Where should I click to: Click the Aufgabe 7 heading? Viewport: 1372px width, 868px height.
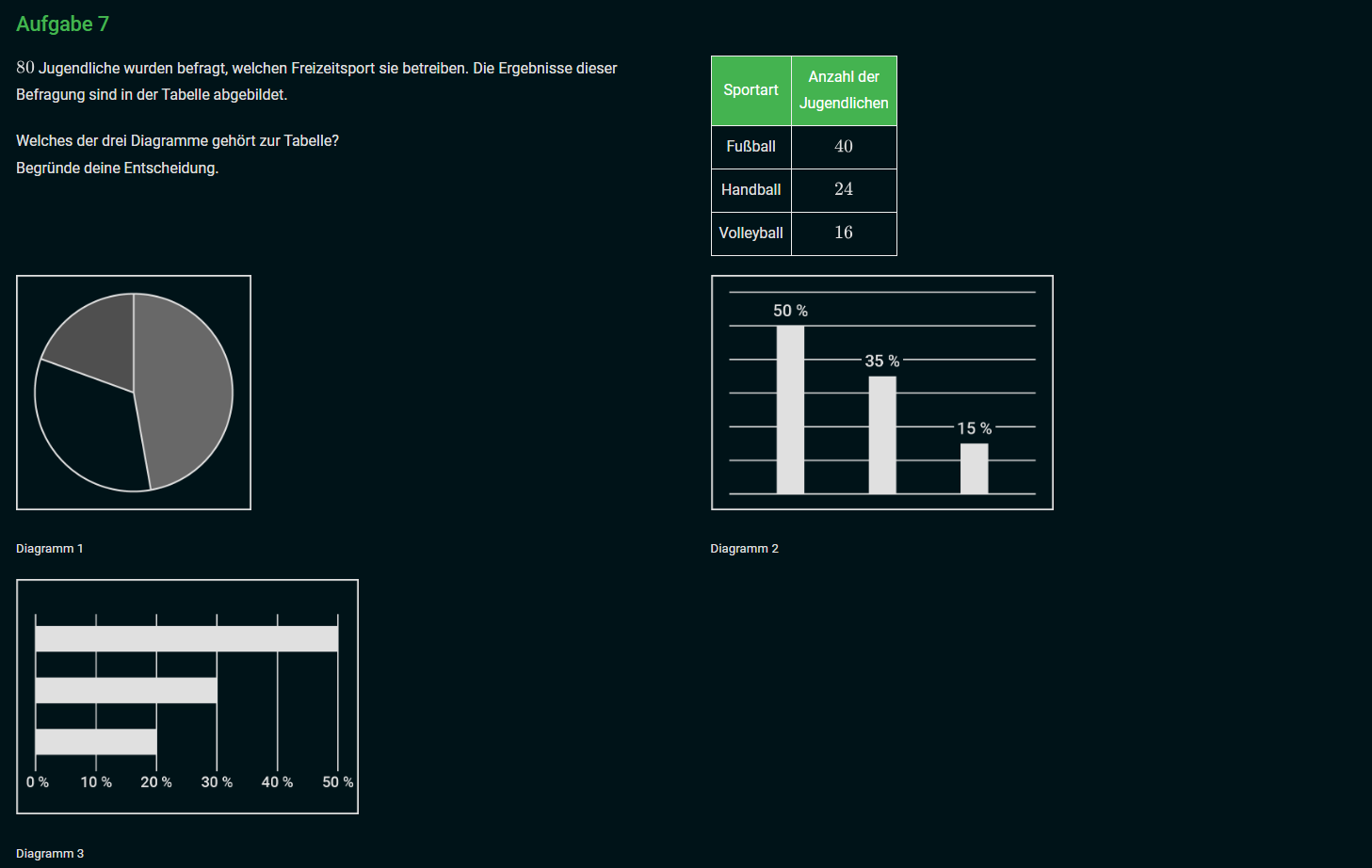(x=62, y=24)
